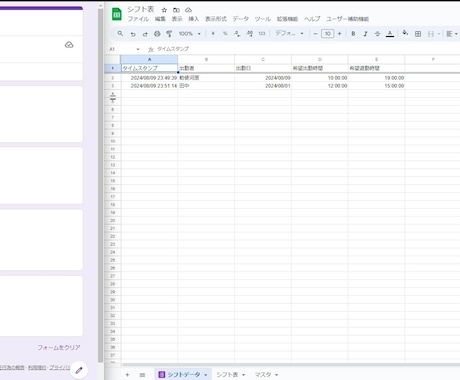
Task: Click the redo arrow in the toolbar
Action: click(145, 34)
